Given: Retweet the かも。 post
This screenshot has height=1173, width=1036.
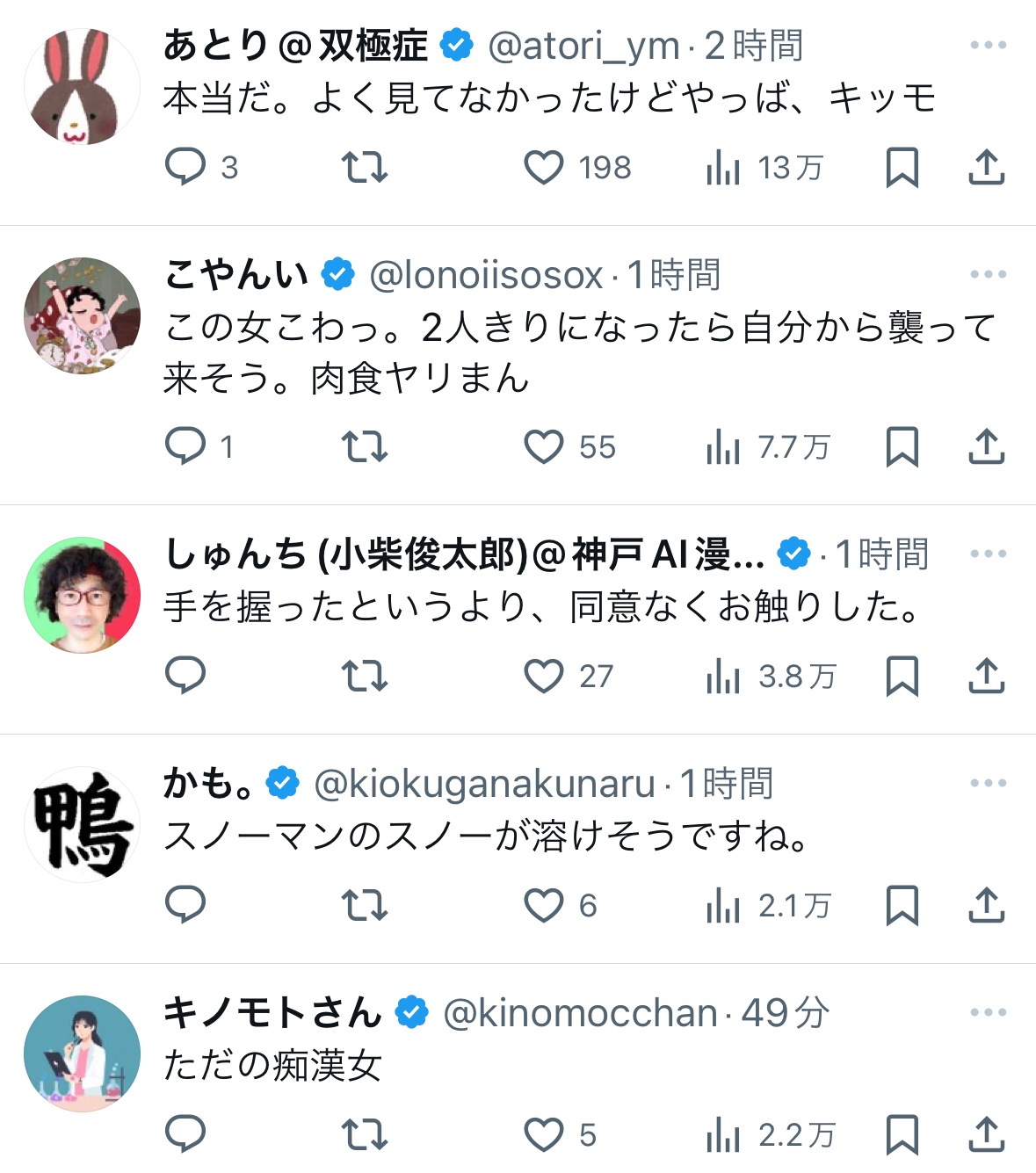Looking at the screenshot, I should pyautogui.click(x=364, y=905).
